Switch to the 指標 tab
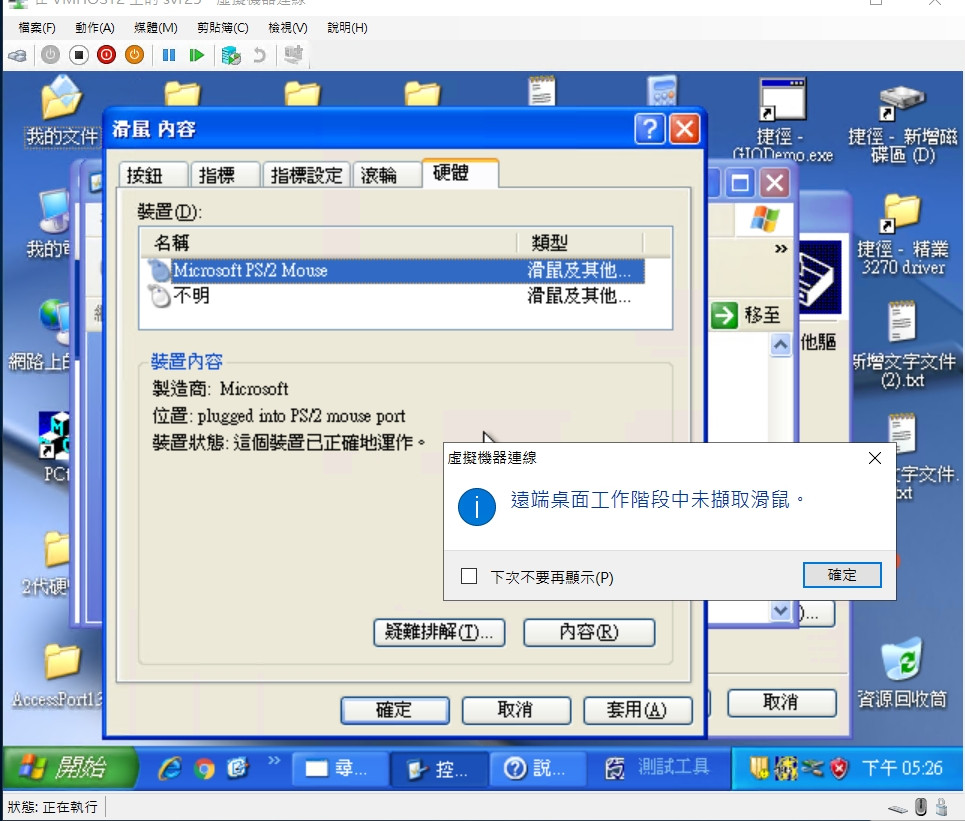This screenshot has height=821, width=965. (225, 175)
